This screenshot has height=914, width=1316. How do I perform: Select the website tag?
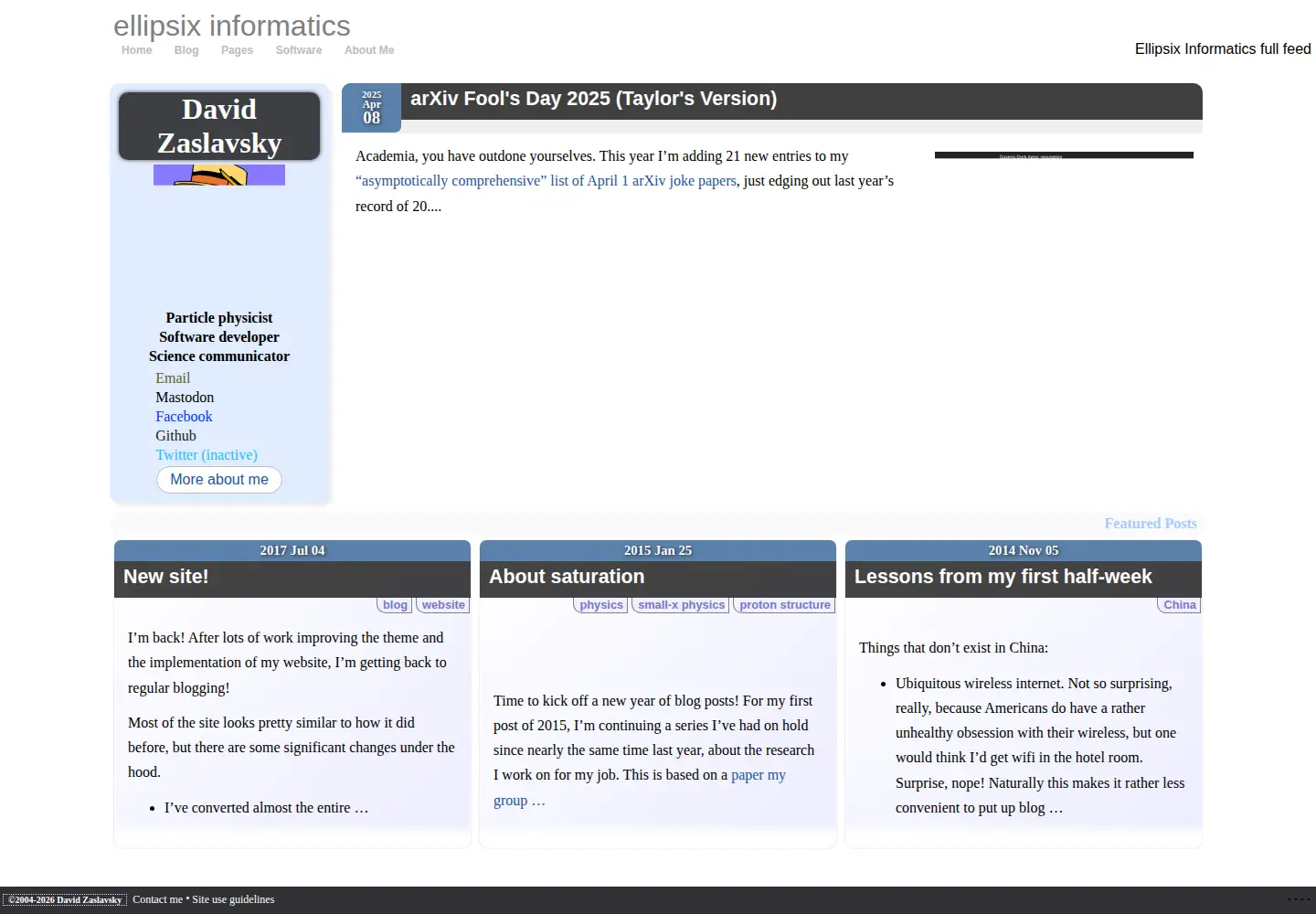443,605
